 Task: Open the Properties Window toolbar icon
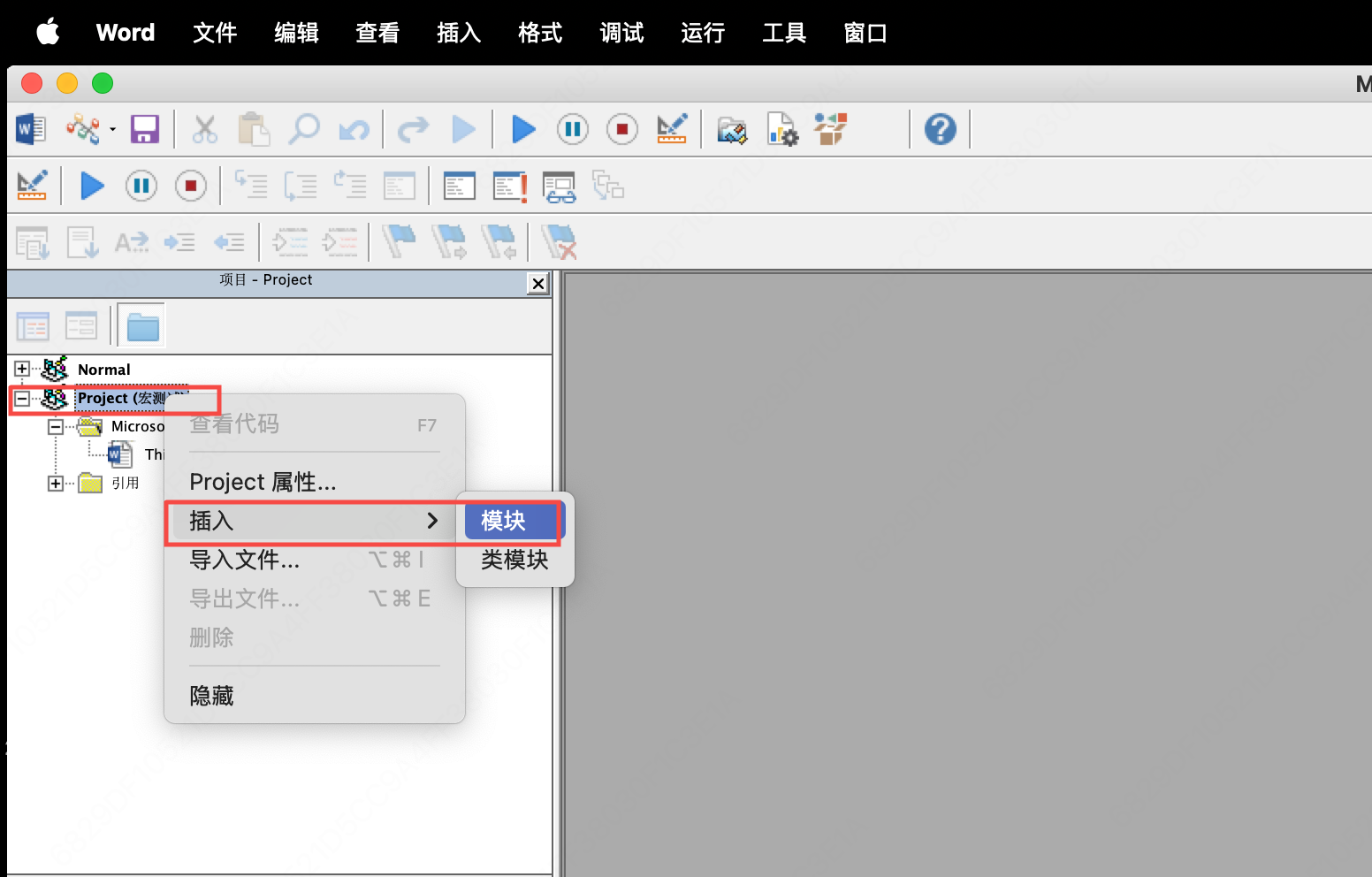[782, 129]
